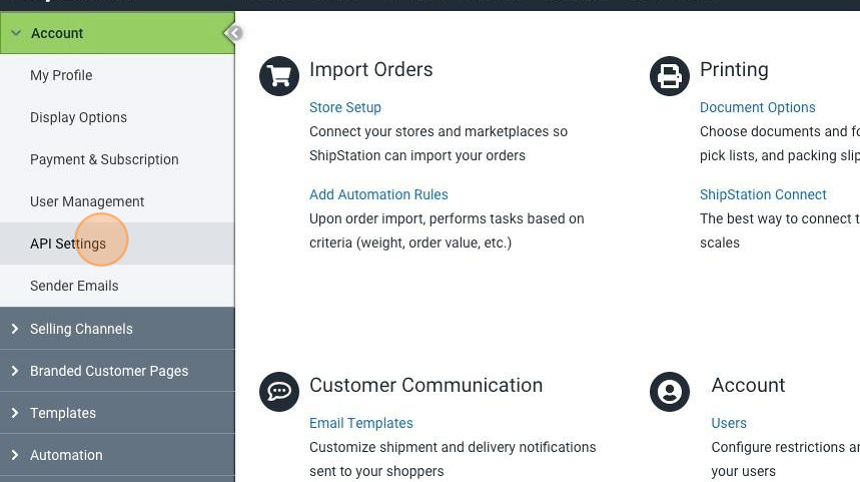The height and width of the screenshot is (482, 860).
Task: Expand the Selling Channels section
Action: point(81,328)
